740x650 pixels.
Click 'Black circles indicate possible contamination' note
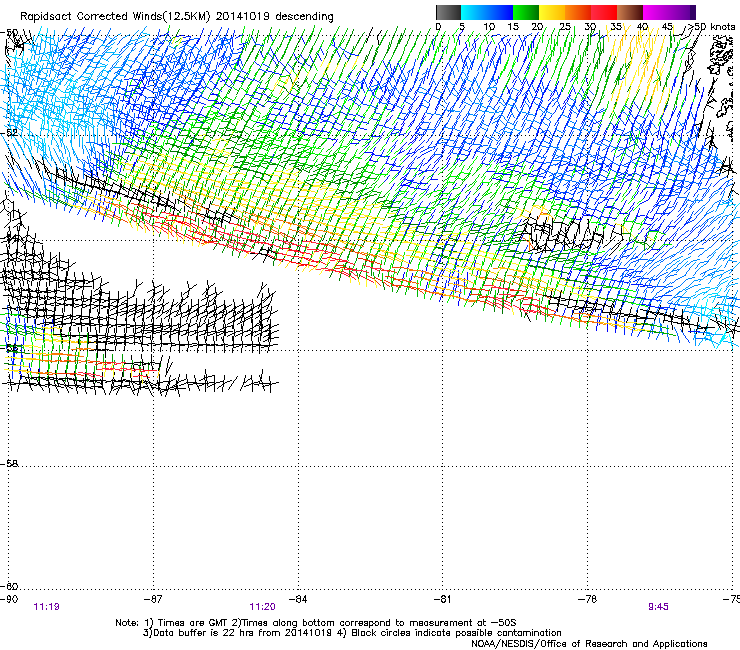tap(456, 633)
